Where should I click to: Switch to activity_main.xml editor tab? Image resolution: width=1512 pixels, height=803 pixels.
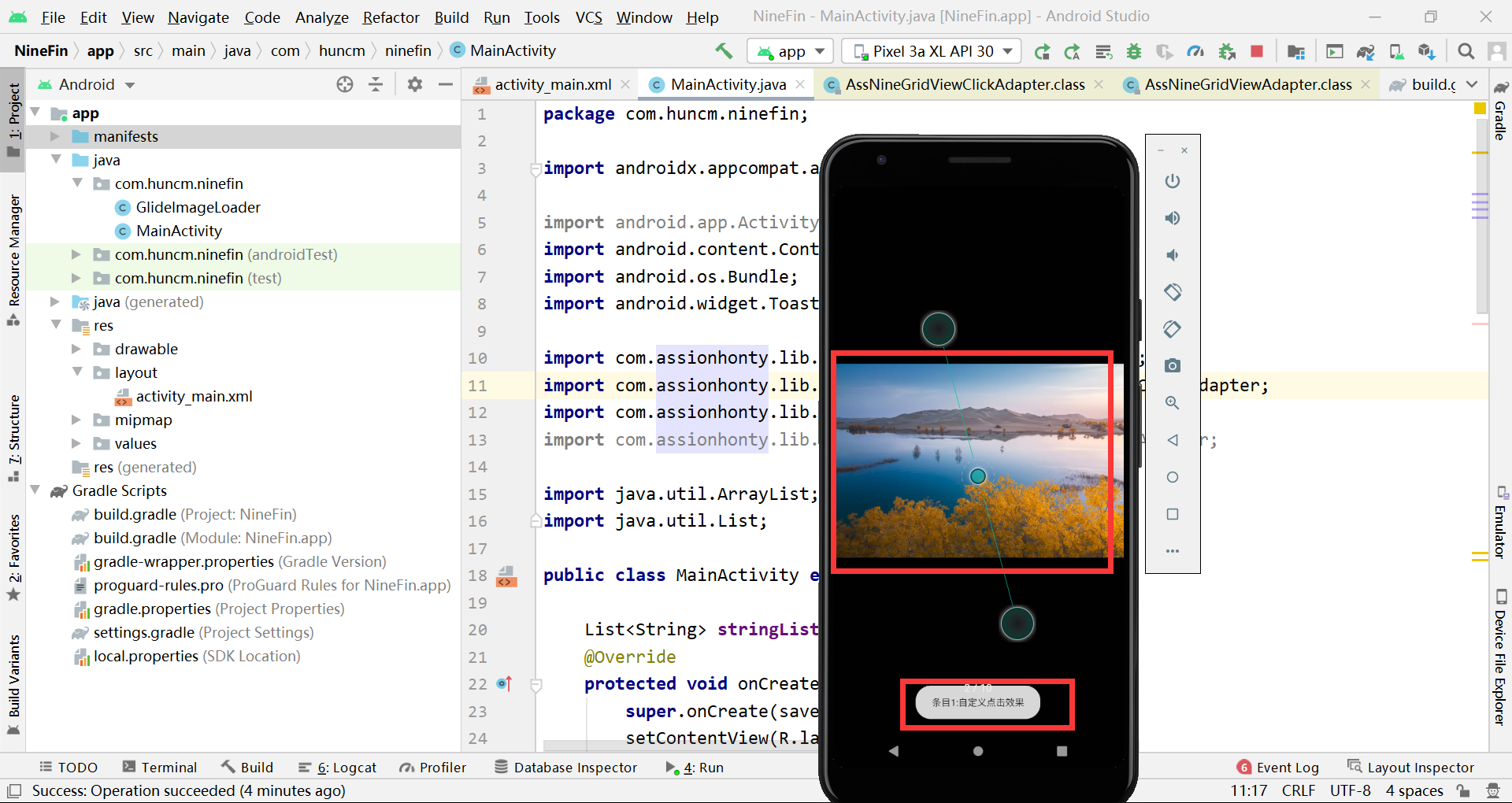[x=552, y=84]
